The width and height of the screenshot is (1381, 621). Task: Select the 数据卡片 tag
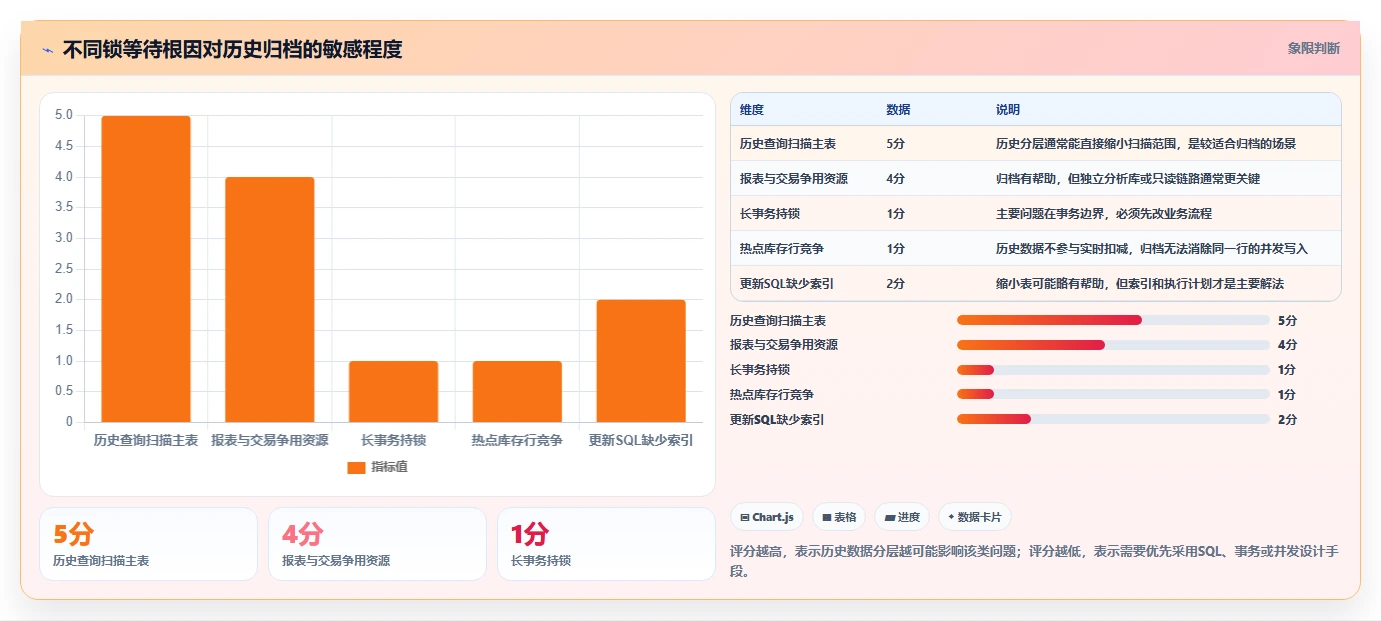click(975, 517)
